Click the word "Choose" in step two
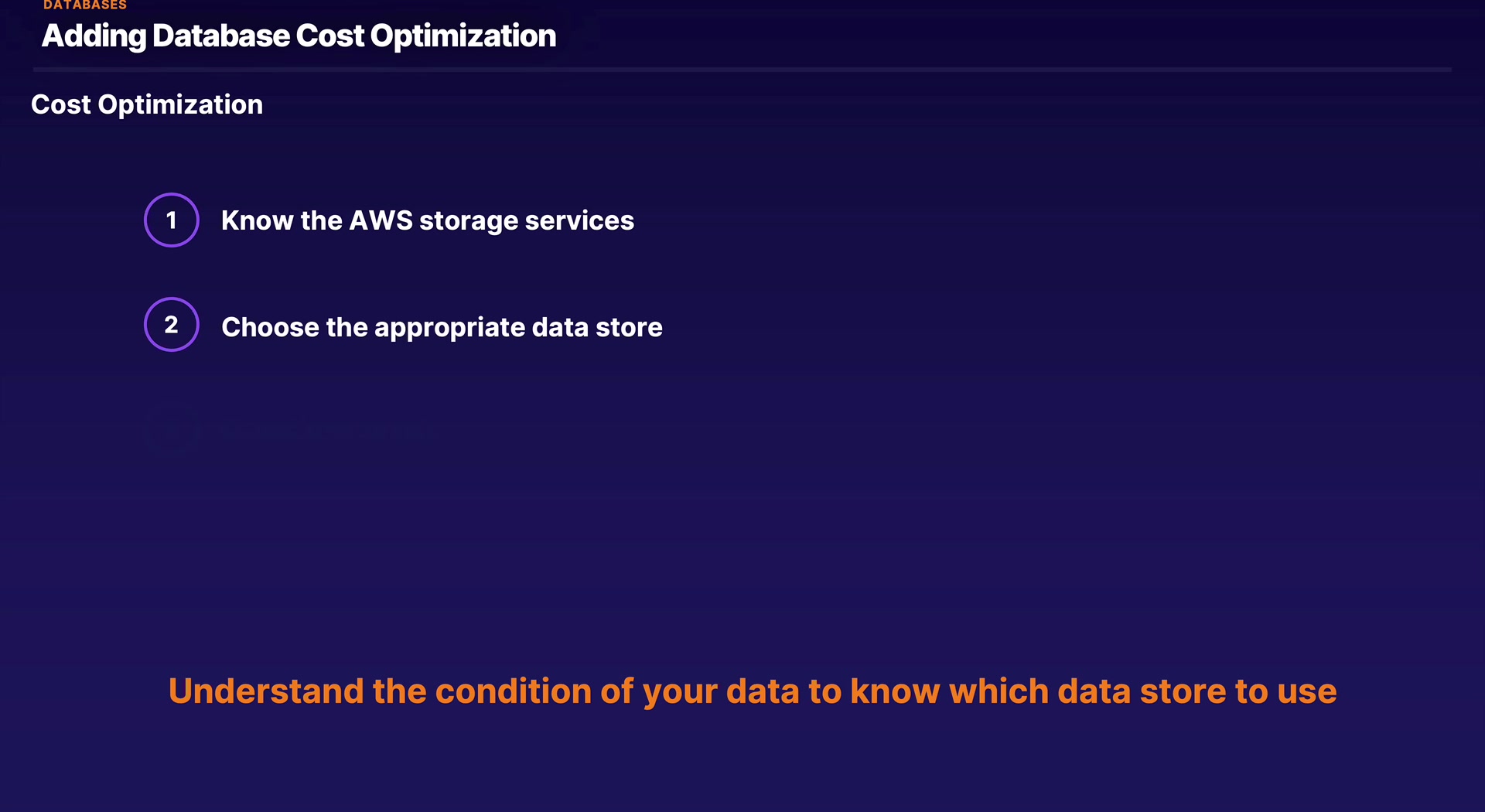Viewport: 1485px width, 812px height. 270,327
